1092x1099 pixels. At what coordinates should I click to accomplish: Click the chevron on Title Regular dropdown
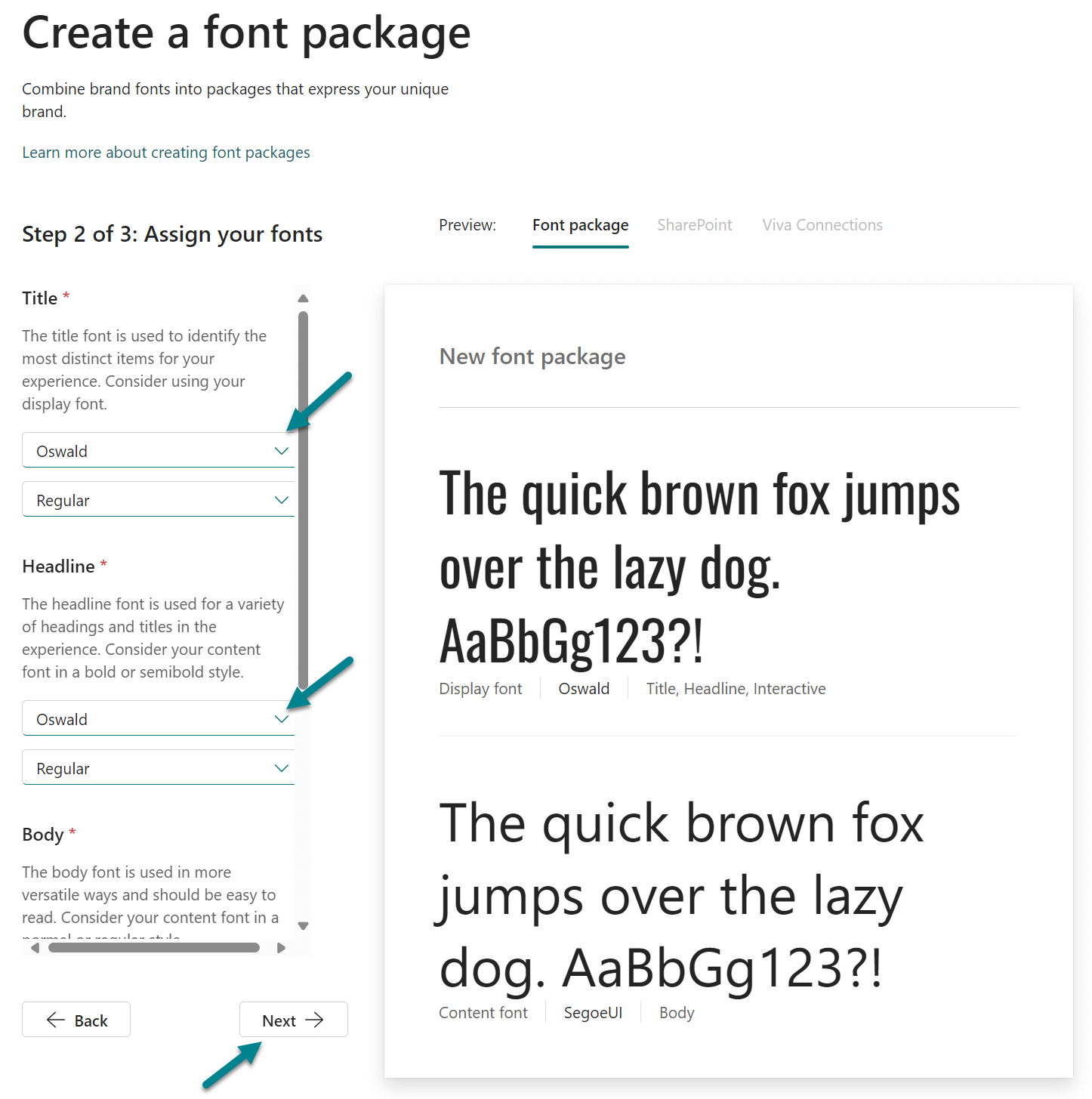282,500
